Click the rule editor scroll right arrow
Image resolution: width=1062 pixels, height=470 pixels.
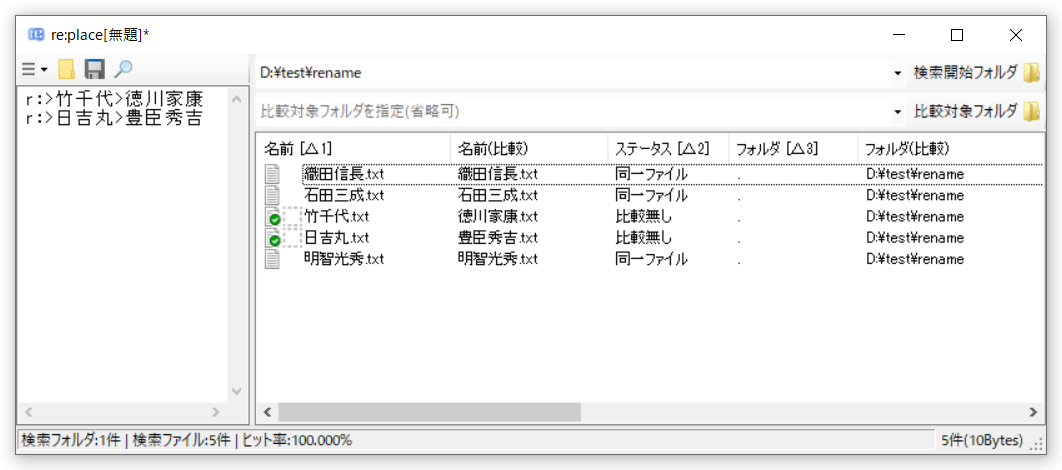215,411
